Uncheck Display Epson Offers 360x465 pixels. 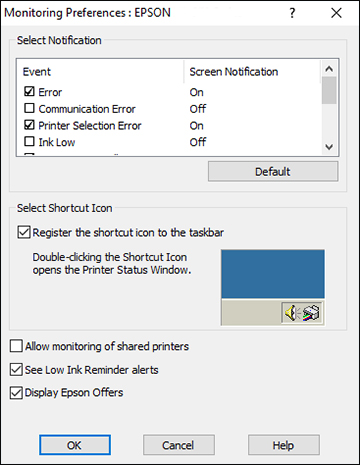[x=16, y=393]
